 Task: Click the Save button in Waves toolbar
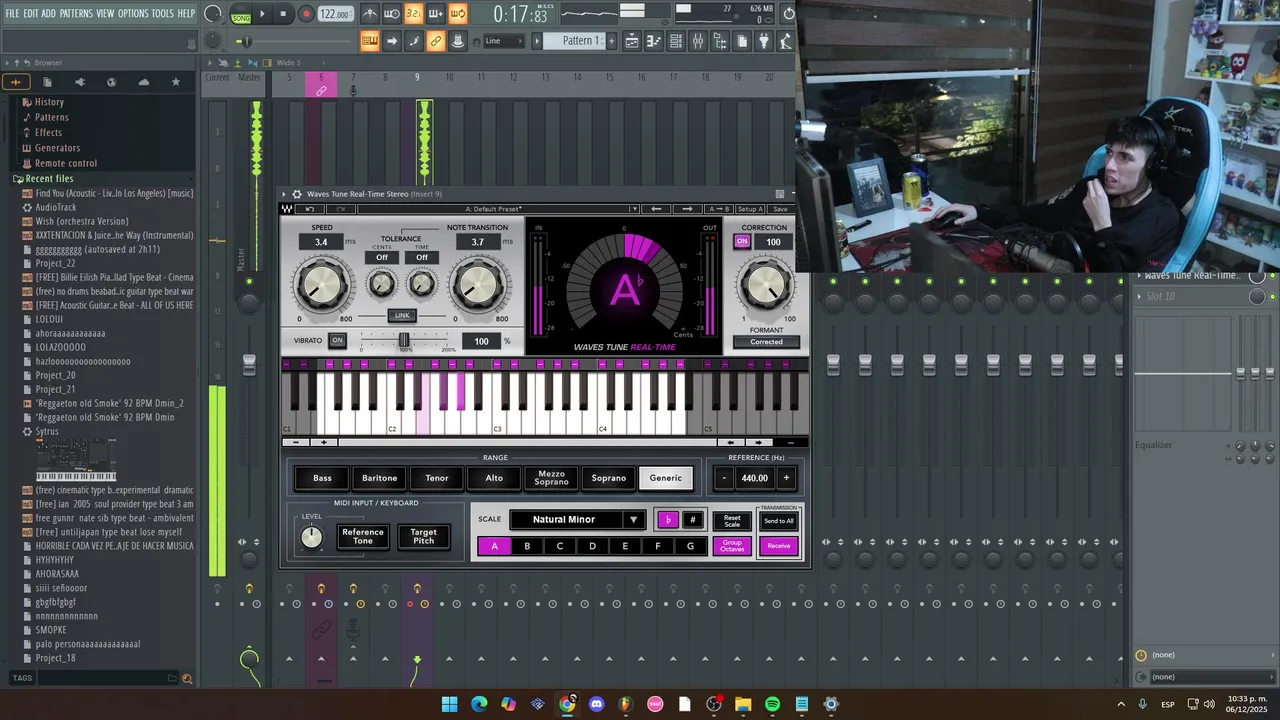point(780,209)
